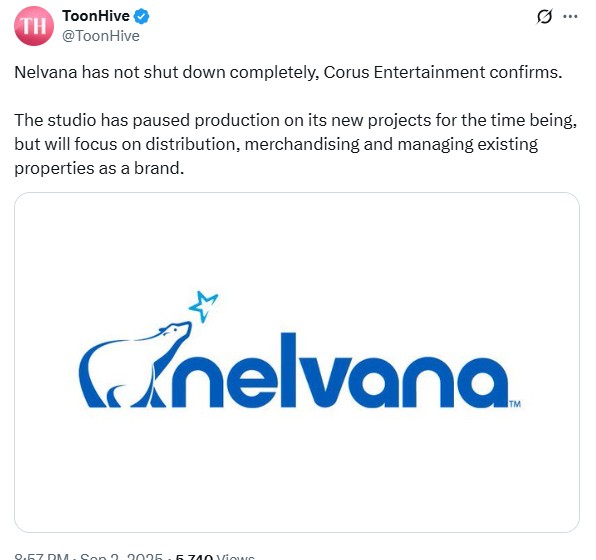Open the @ToonHive handle link

(x=101, y=36)
